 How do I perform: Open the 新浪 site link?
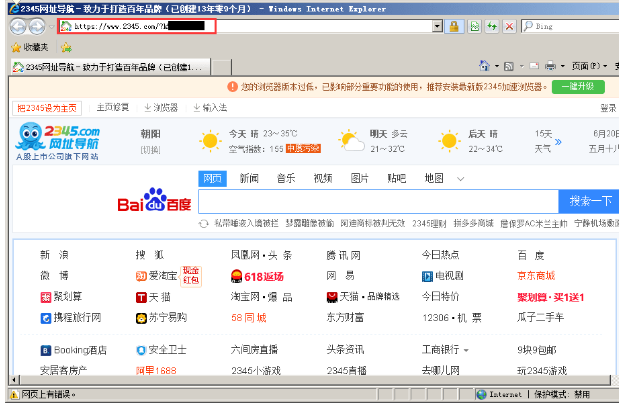[x=54, y=255]
